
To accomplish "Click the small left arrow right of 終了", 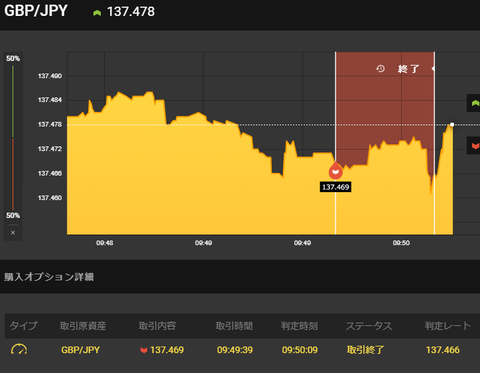I will (x=433, y=69).
